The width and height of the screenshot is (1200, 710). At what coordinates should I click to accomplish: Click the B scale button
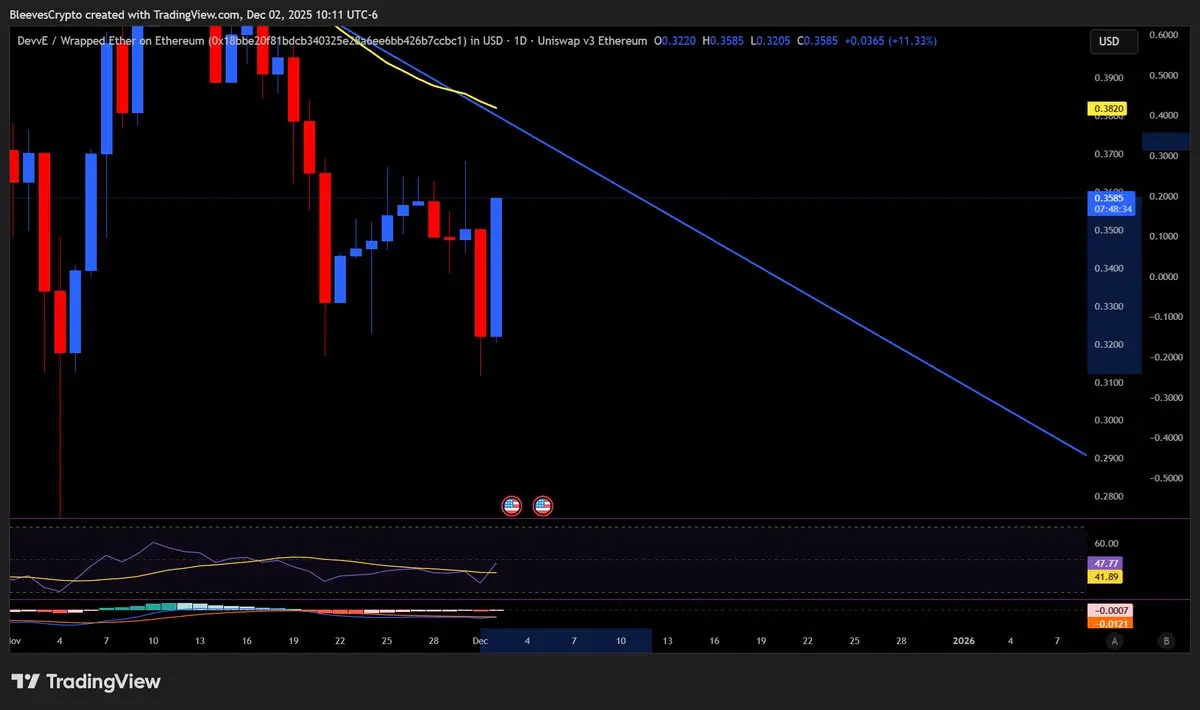(1166, 640)
